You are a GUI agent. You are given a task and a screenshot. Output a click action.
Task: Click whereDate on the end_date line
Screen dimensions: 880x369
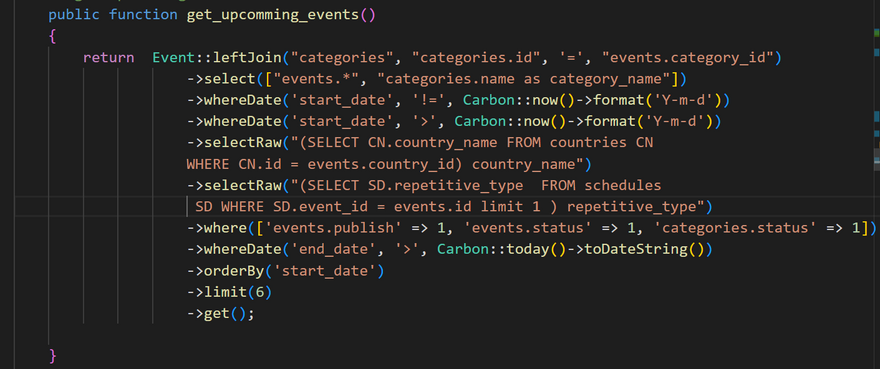pyautogui.click(x=242, y=249)
